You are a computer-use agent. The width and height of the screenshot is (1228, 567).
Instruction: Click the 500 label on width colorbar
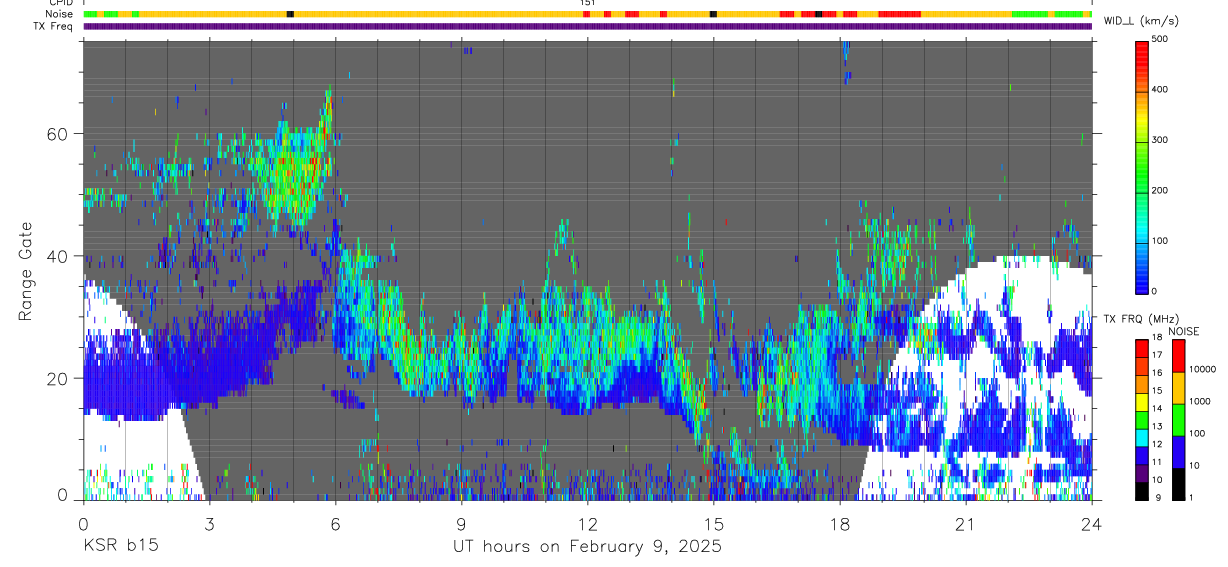[x=1162, y=39]
